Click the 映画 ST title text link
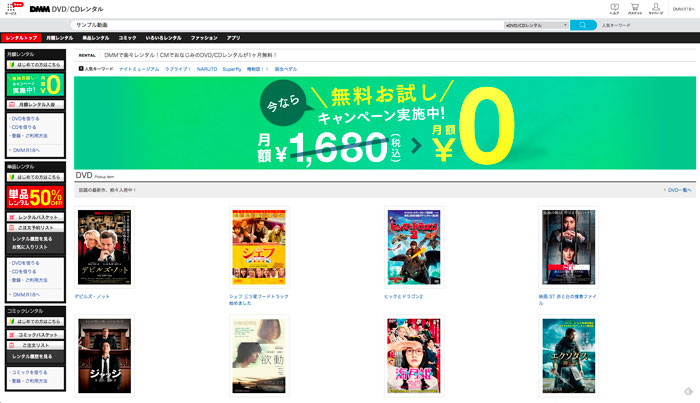700x403 pixels. click(567, 299)
